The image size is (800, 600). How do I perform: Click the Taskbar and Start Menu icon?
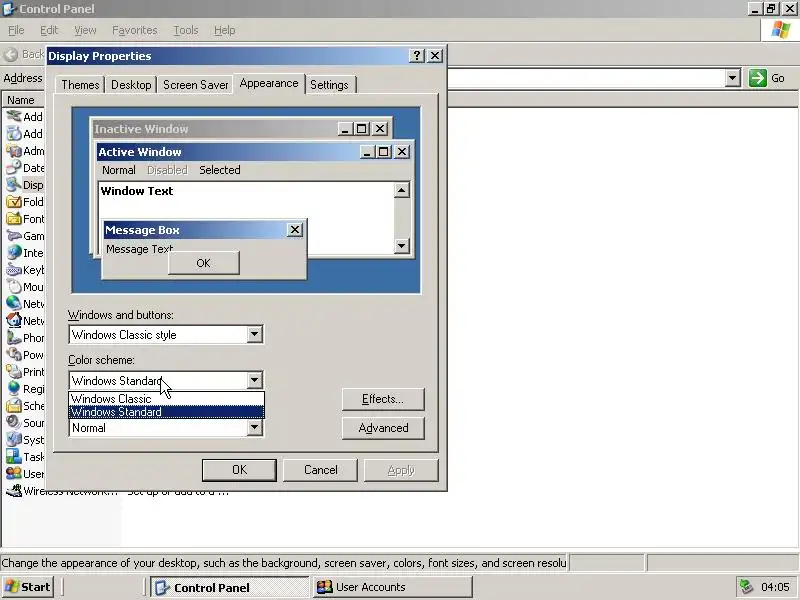14,457
